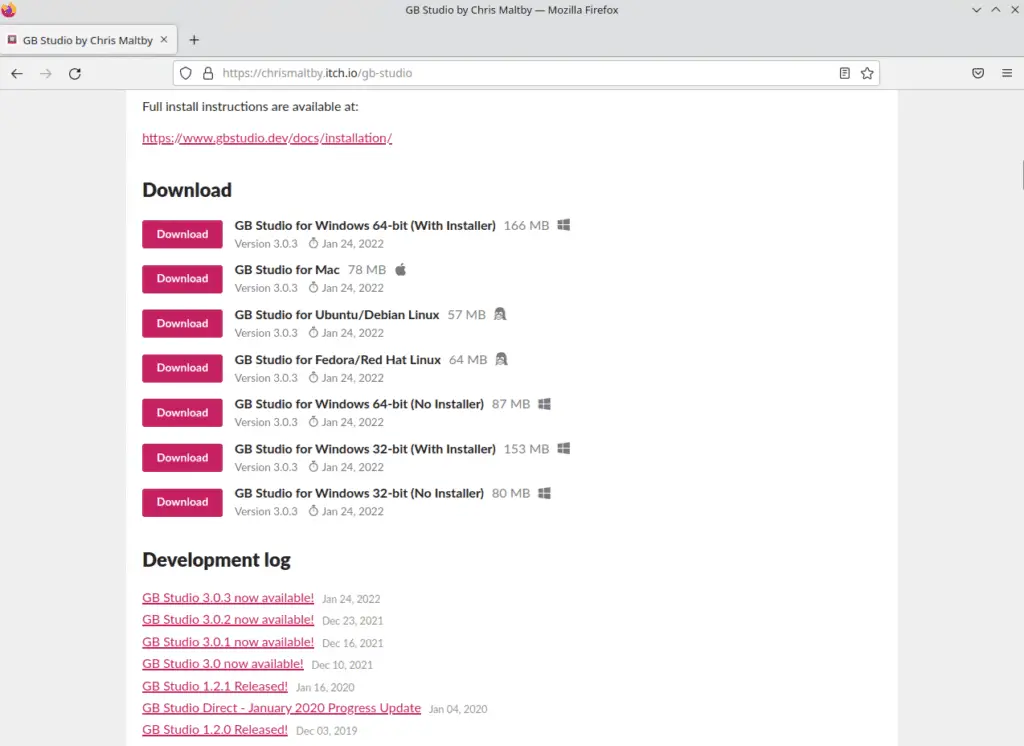This screenshot has width=1024, height=746.
Task: Download GB Studio for Fedora/Red Hat Linux
Action: point(182,368)
